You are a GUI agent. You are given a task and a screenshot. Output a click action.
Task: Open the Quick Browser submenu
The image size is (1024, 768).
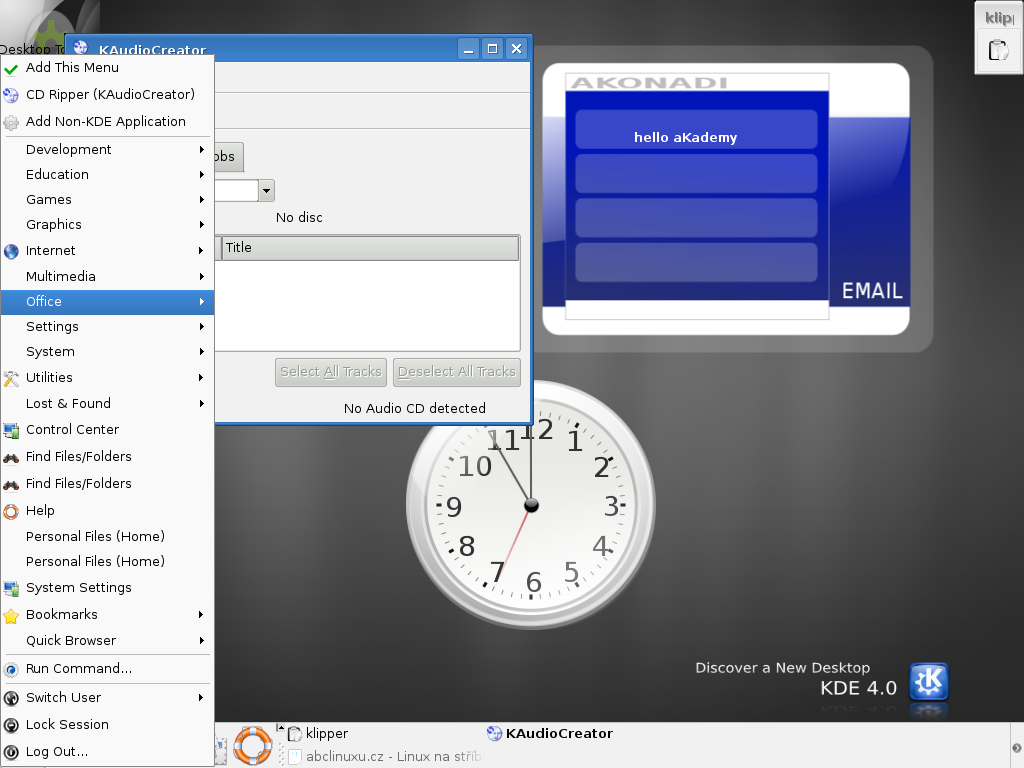[x=107, y=641]
